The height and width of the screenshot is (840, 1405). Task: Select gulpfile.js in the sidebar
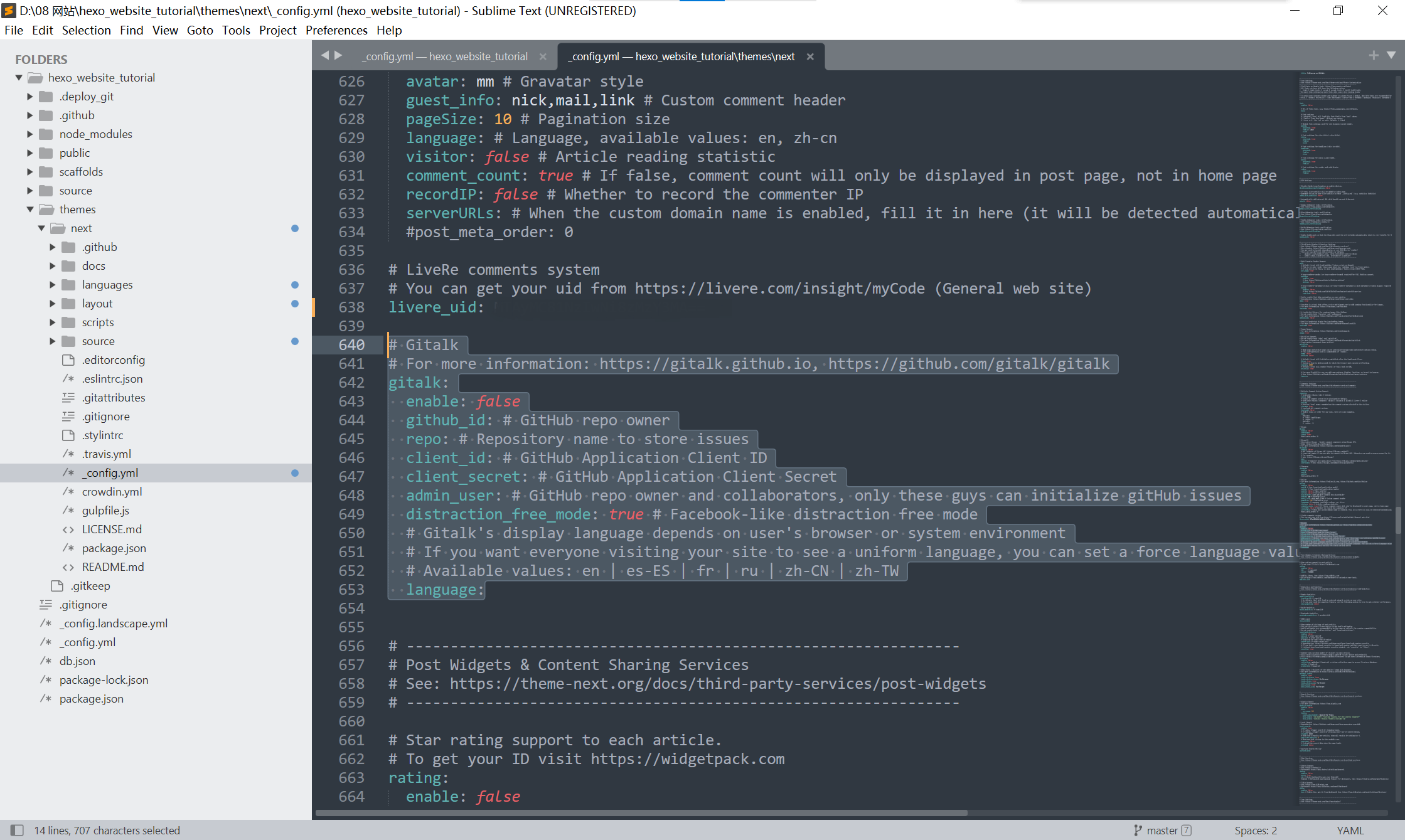coord(105,511)
